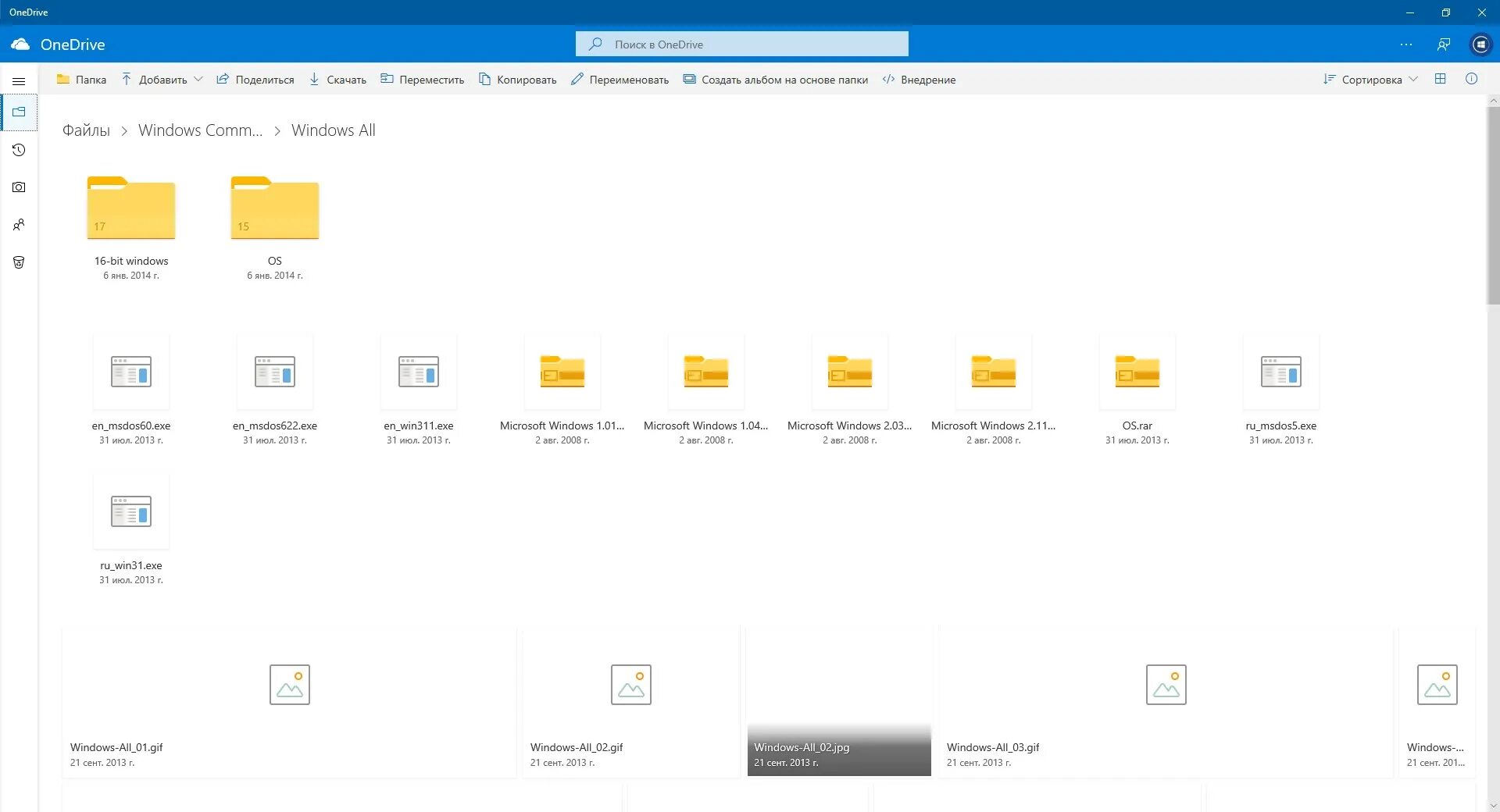
Task: Expand the Добавить dropdown
Action: [162, 80]
